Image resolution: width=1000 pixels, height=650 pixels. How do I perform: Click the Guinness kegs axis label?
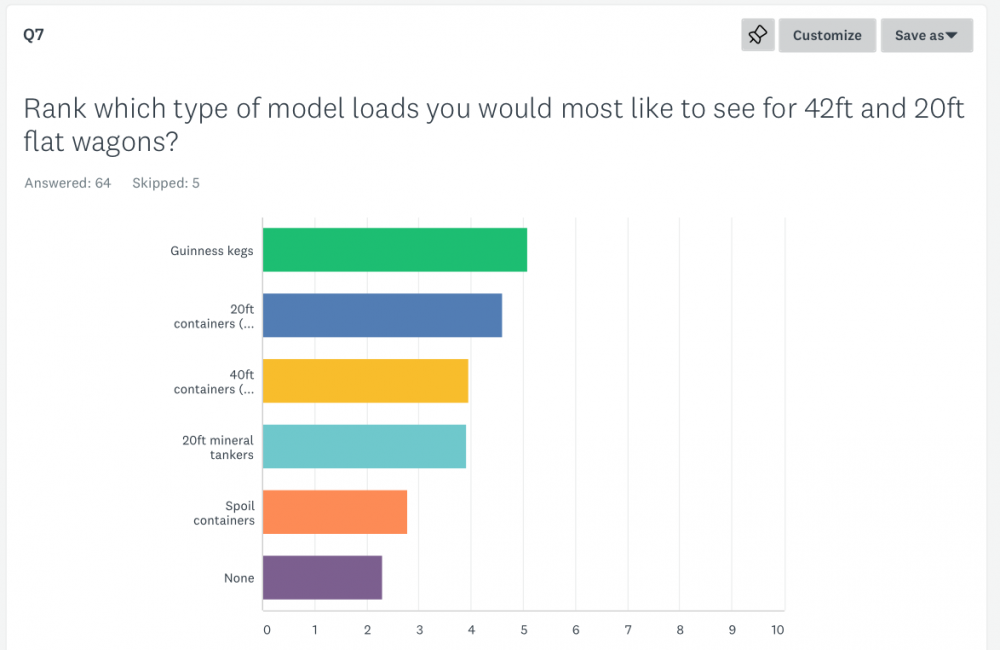click(212, 251)
